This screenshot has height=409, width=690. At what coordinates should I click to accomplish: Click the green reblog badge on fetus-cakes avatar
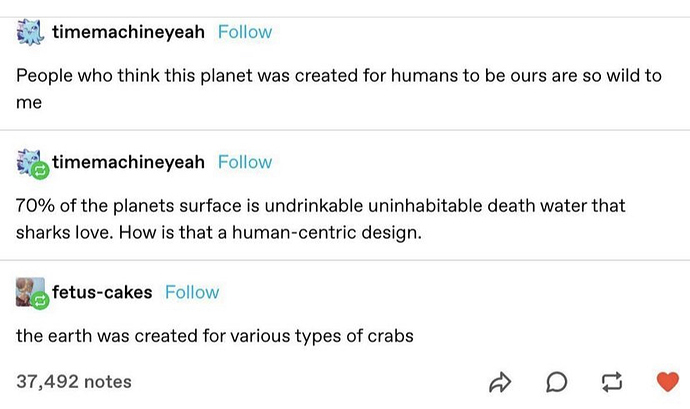coord(41,300)
